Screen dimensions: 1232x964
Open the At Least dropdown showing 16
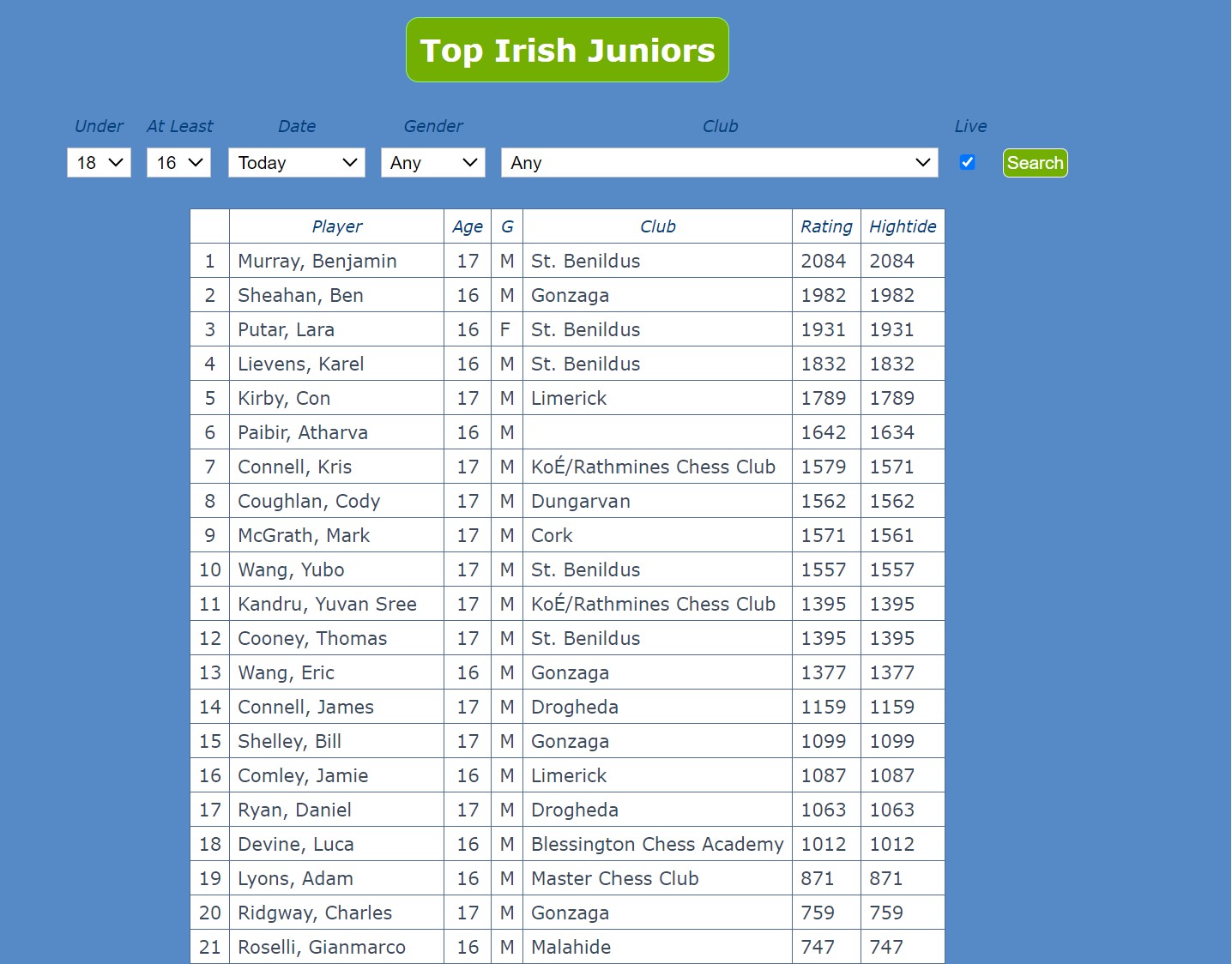point(178,162)
